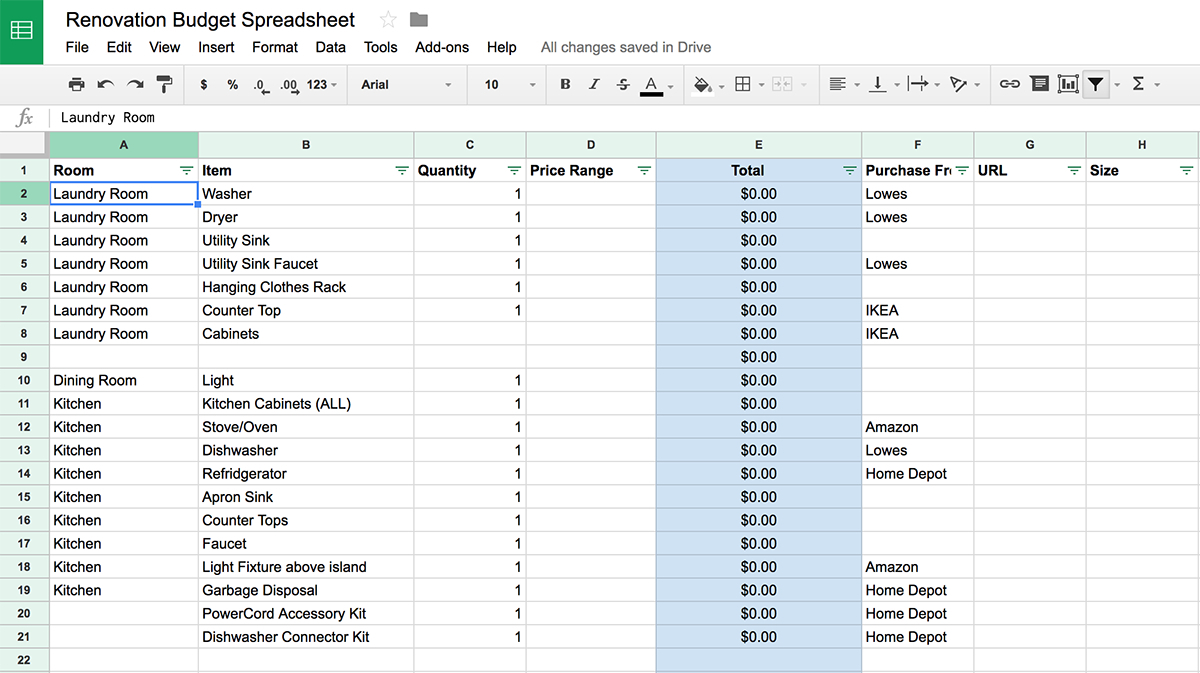Format selection as currency
This screenshot has height=673, width=1200.
pyautogui.click(x=204, y=84)
